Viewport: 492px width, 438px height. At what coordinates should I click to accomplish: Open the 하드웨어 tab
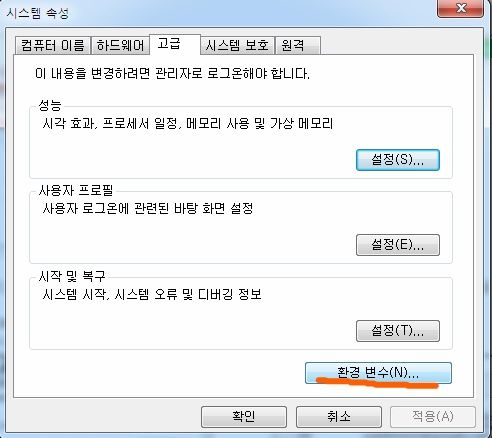click(120, 45)
